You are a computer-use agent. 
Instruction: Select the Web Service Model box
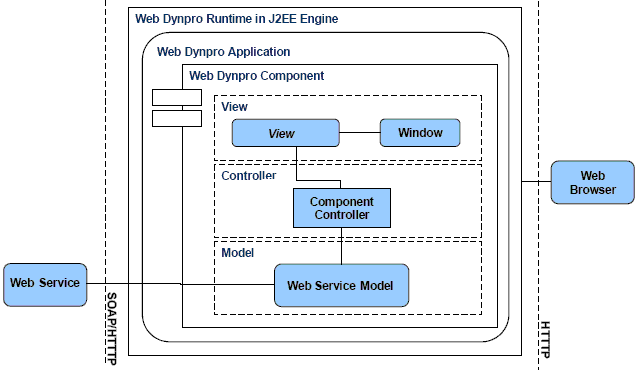click(342, 285)
